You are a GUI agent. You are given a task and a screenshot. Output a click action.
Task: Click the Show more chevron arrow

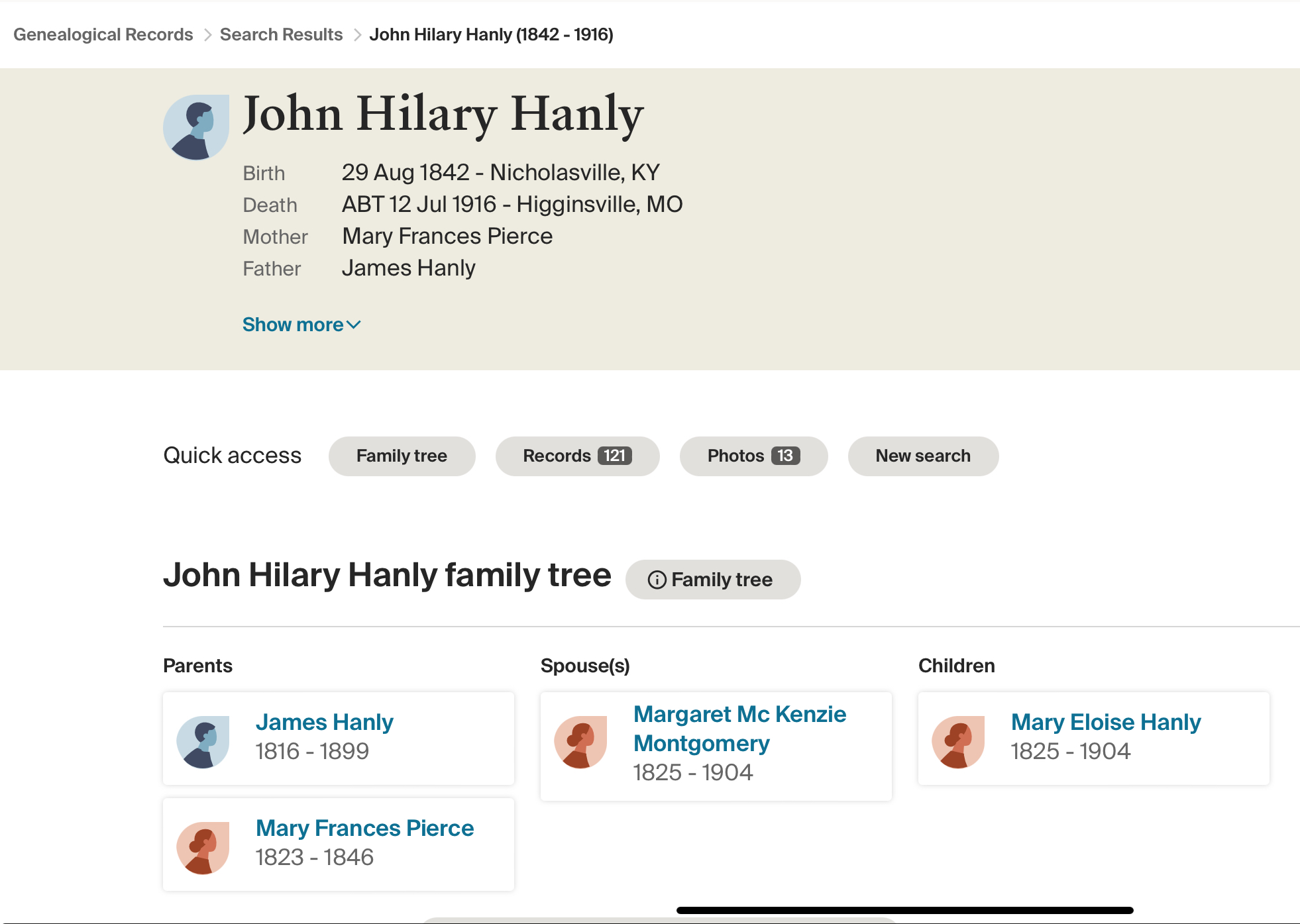point(354,325)
